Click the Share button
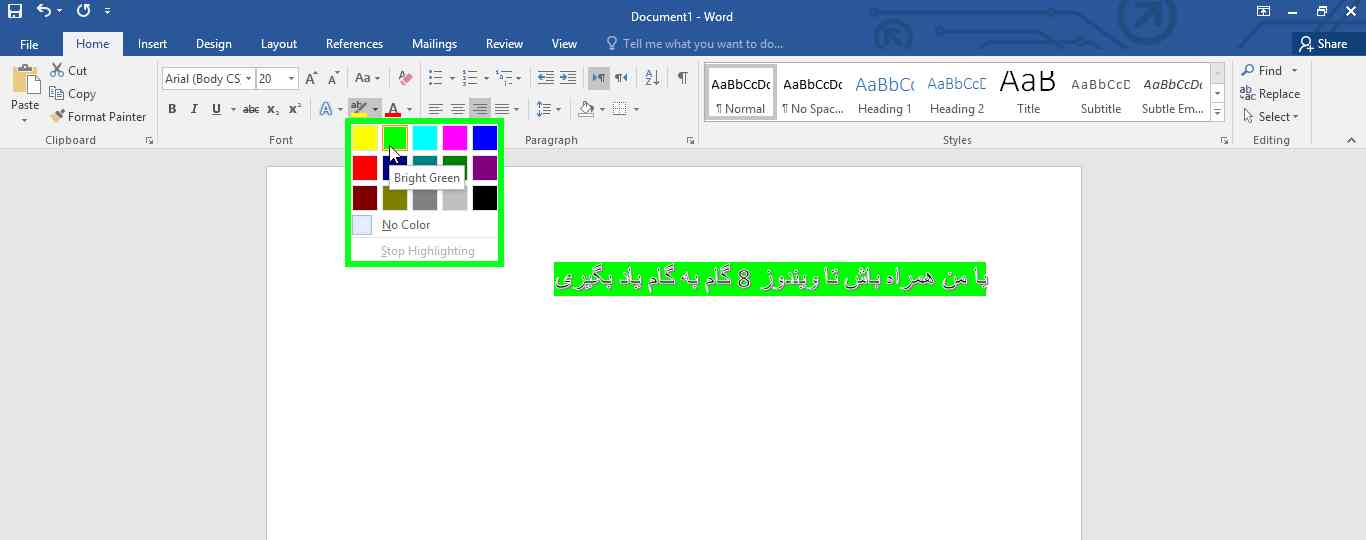 (x=1322, y=44)
